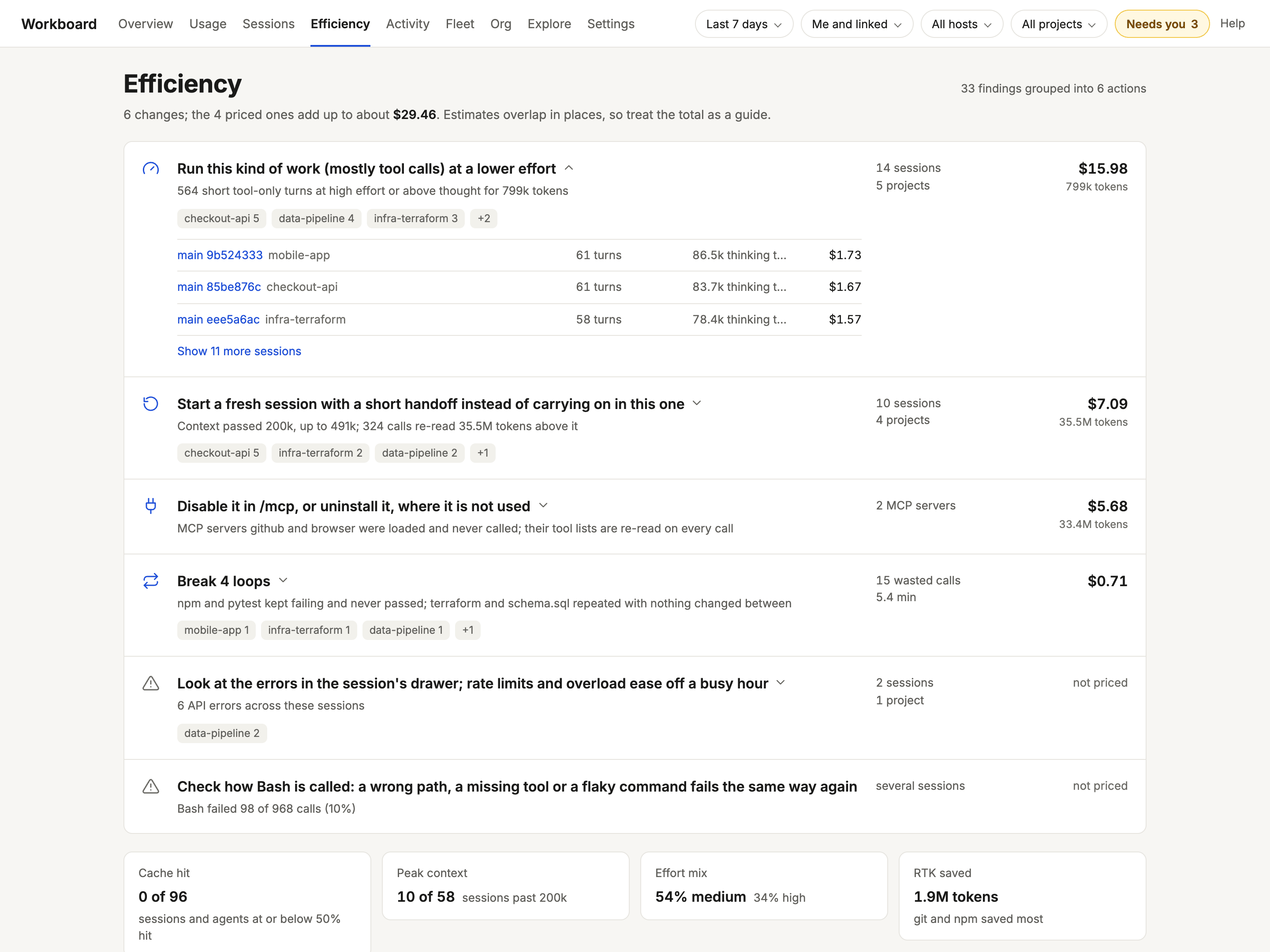Click the data-pipeline 2 chip under API errors
Screen dimensions: 1270x952
pos(222,733)
